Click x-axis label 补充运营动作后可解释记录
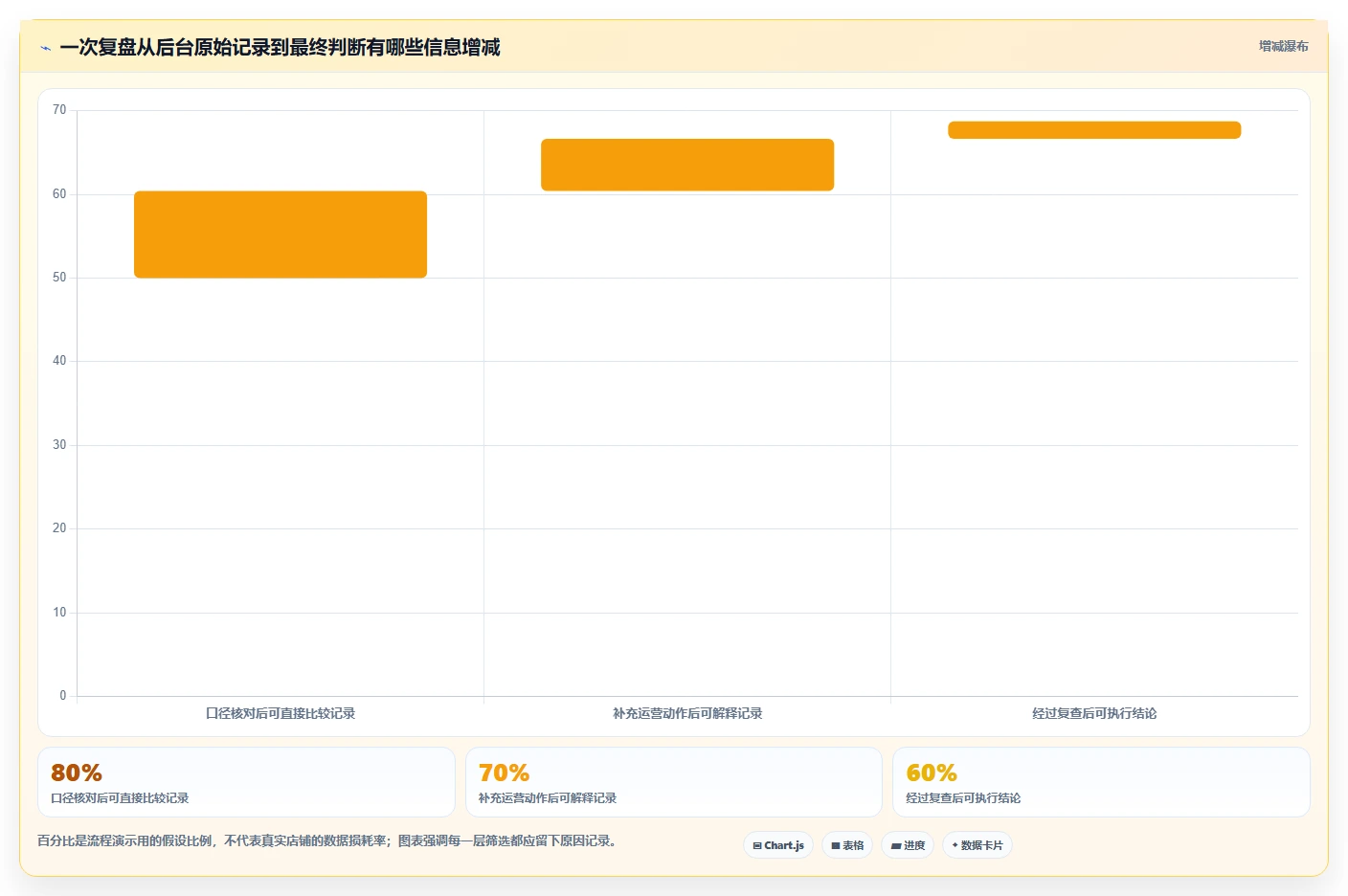This screenshot has height=896, width=1348. [687, 713]
